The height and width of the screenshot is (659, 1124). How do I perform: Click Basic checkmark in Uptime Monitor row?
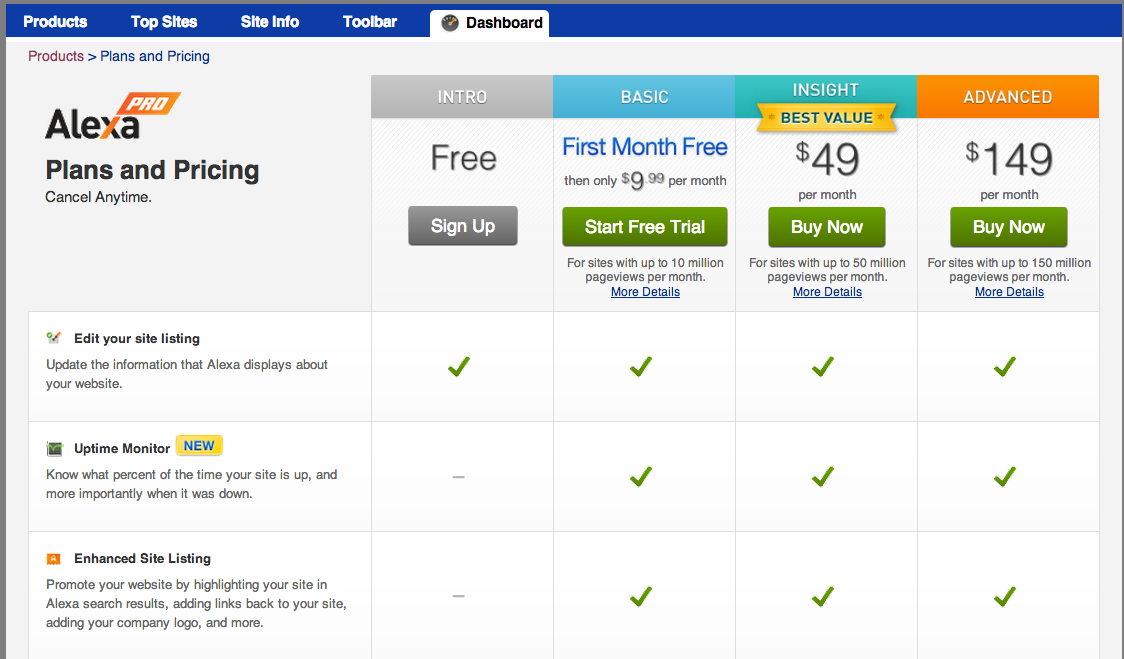pos(641,476)
